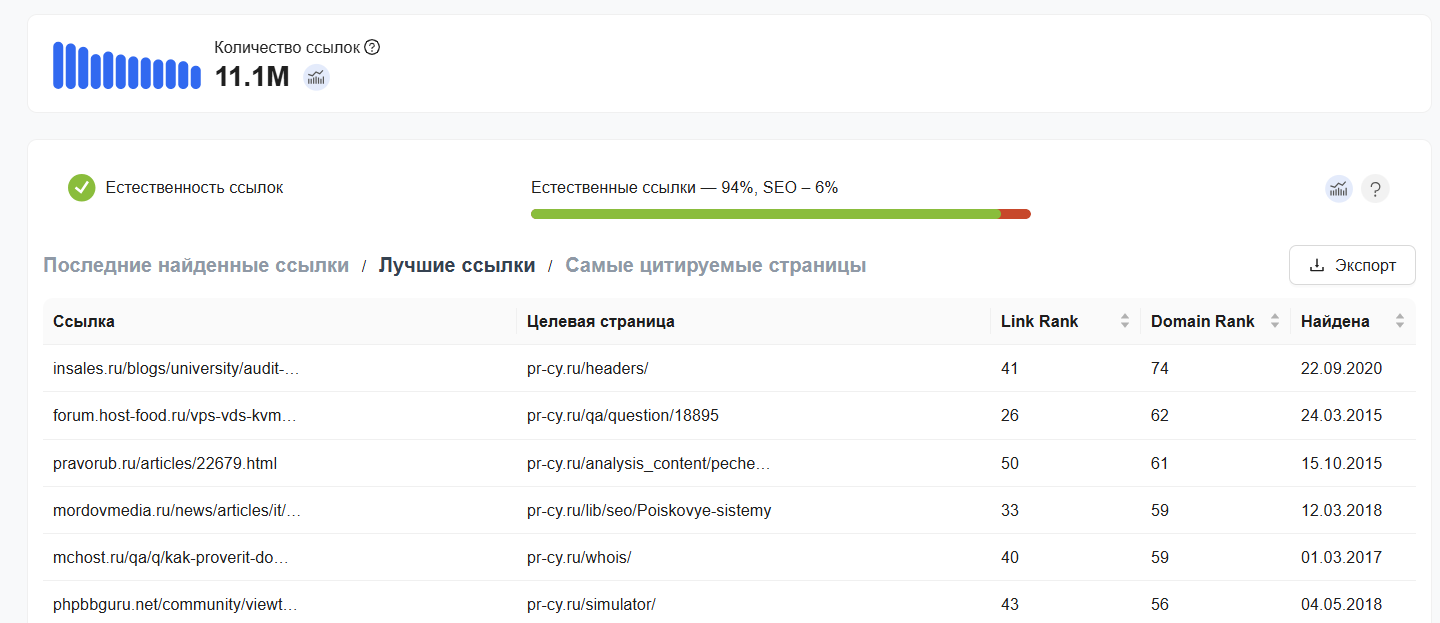Open insales.ru/blogs/university link
Screen dimensions: 1440x623
click(x=176, y=368)
